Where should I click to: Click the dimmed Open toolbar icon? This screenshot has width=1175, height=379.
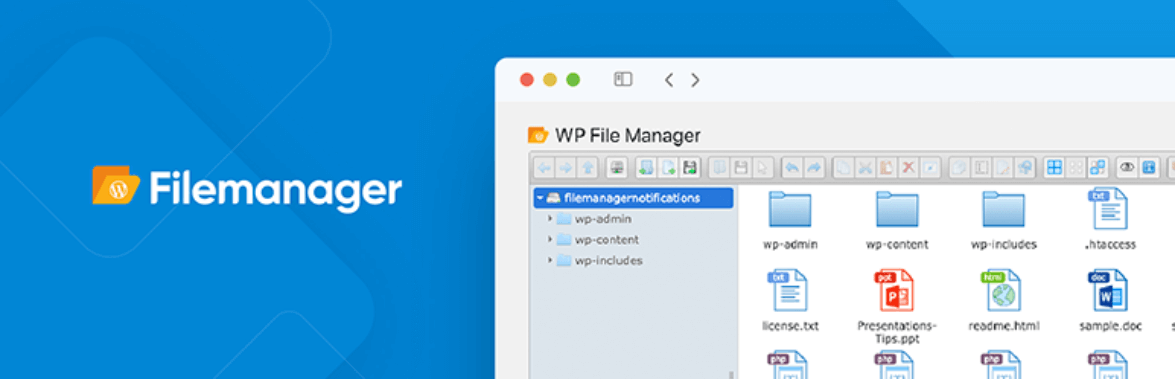719,168
